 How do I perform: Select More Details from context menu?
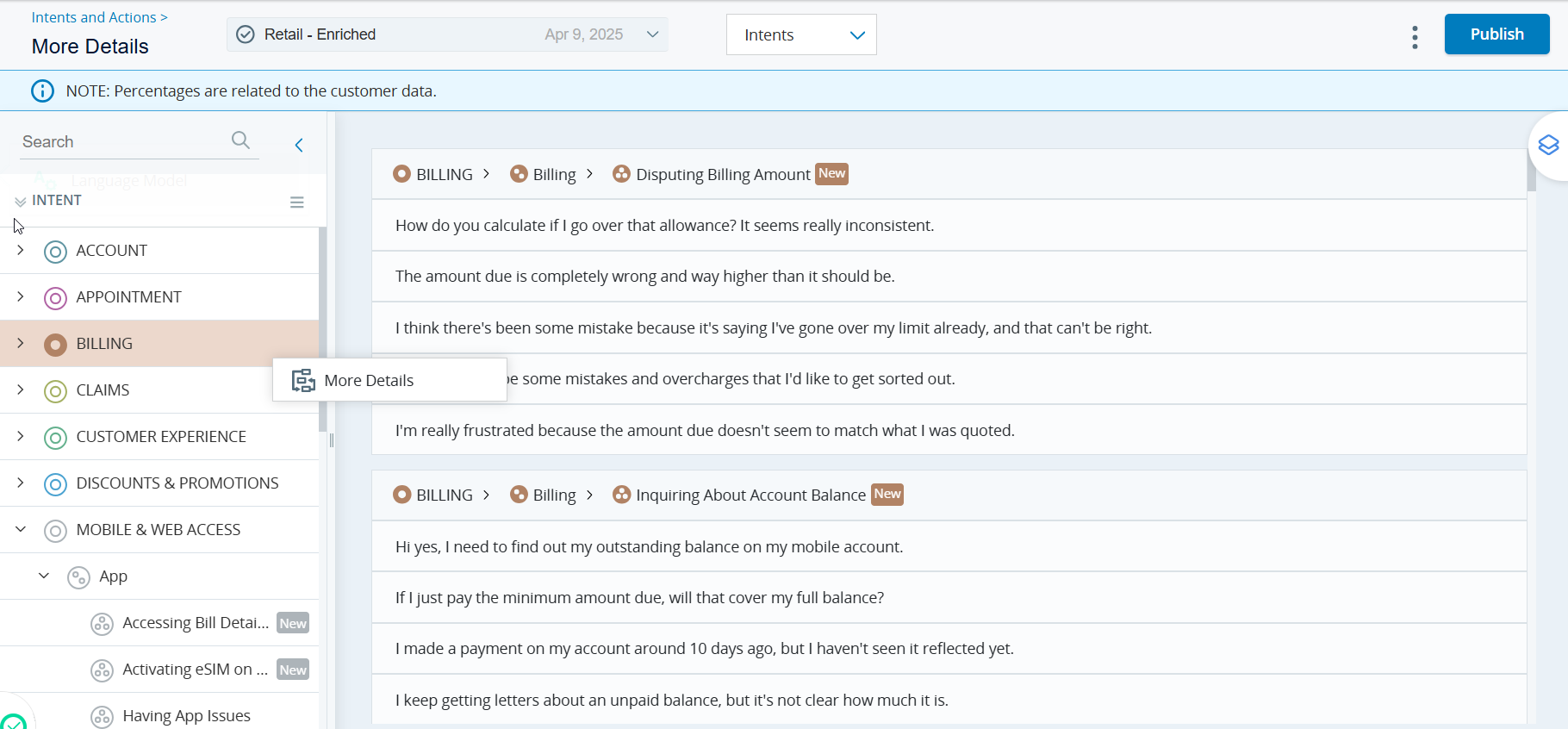pyautogui.click(x=369, y=381)
